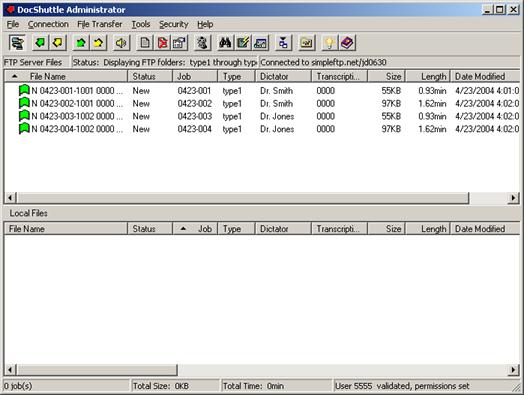Click the green left arrow toolbar icon
Screen dimensions: 524x395
point(40,43)
